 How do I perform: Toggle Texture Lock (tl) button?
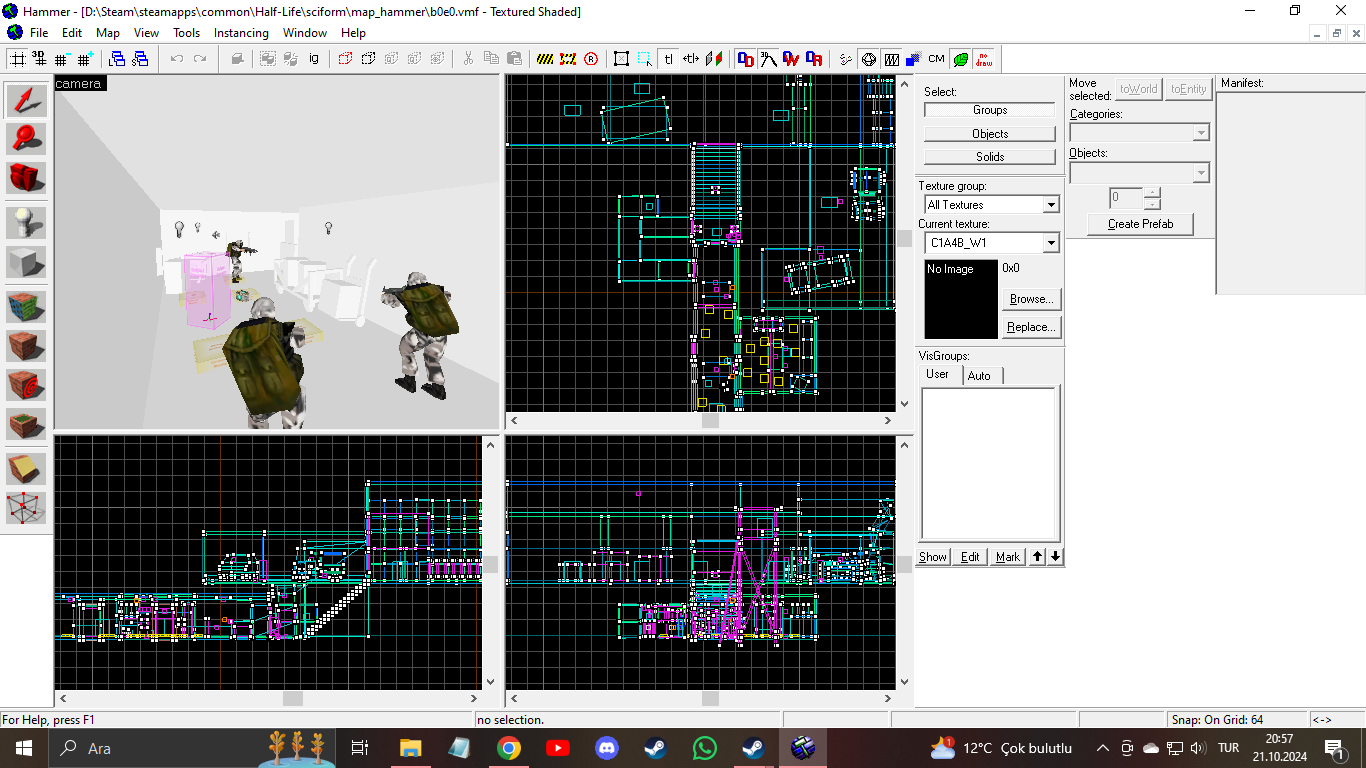click(x=668, y=59)
